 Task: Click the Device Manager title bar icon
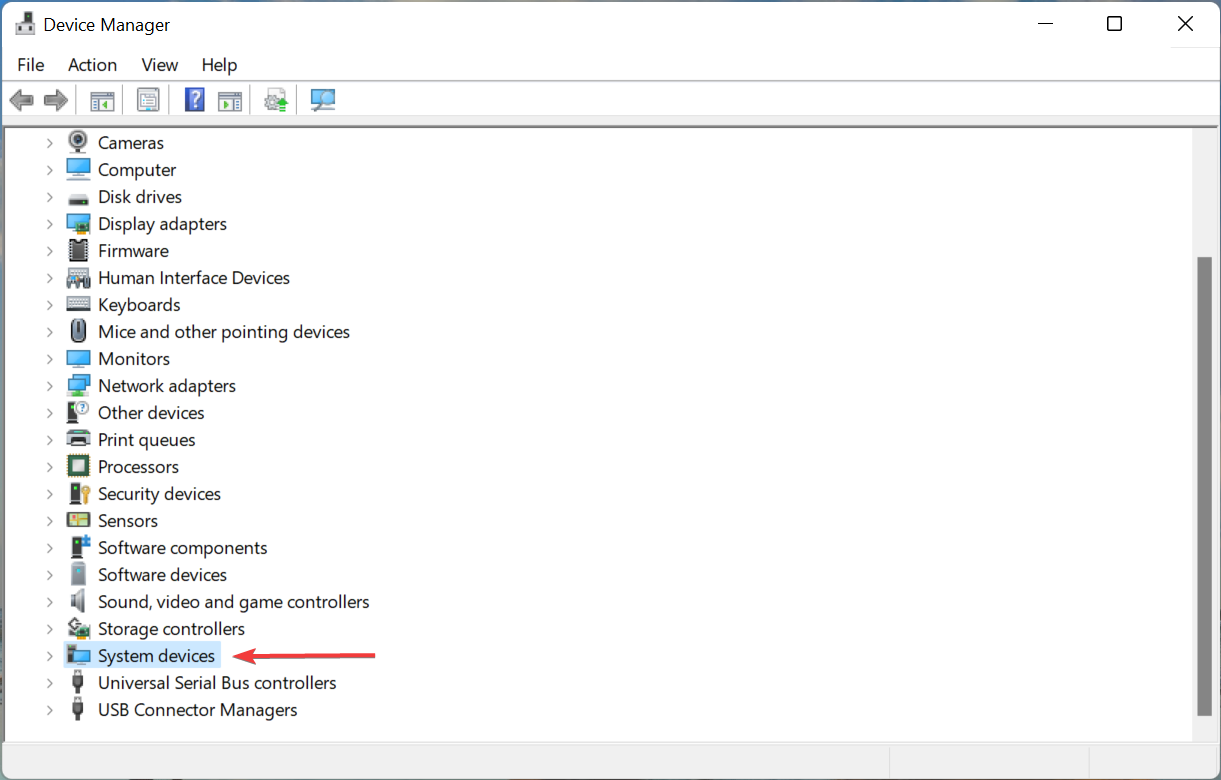coord(26,24)
